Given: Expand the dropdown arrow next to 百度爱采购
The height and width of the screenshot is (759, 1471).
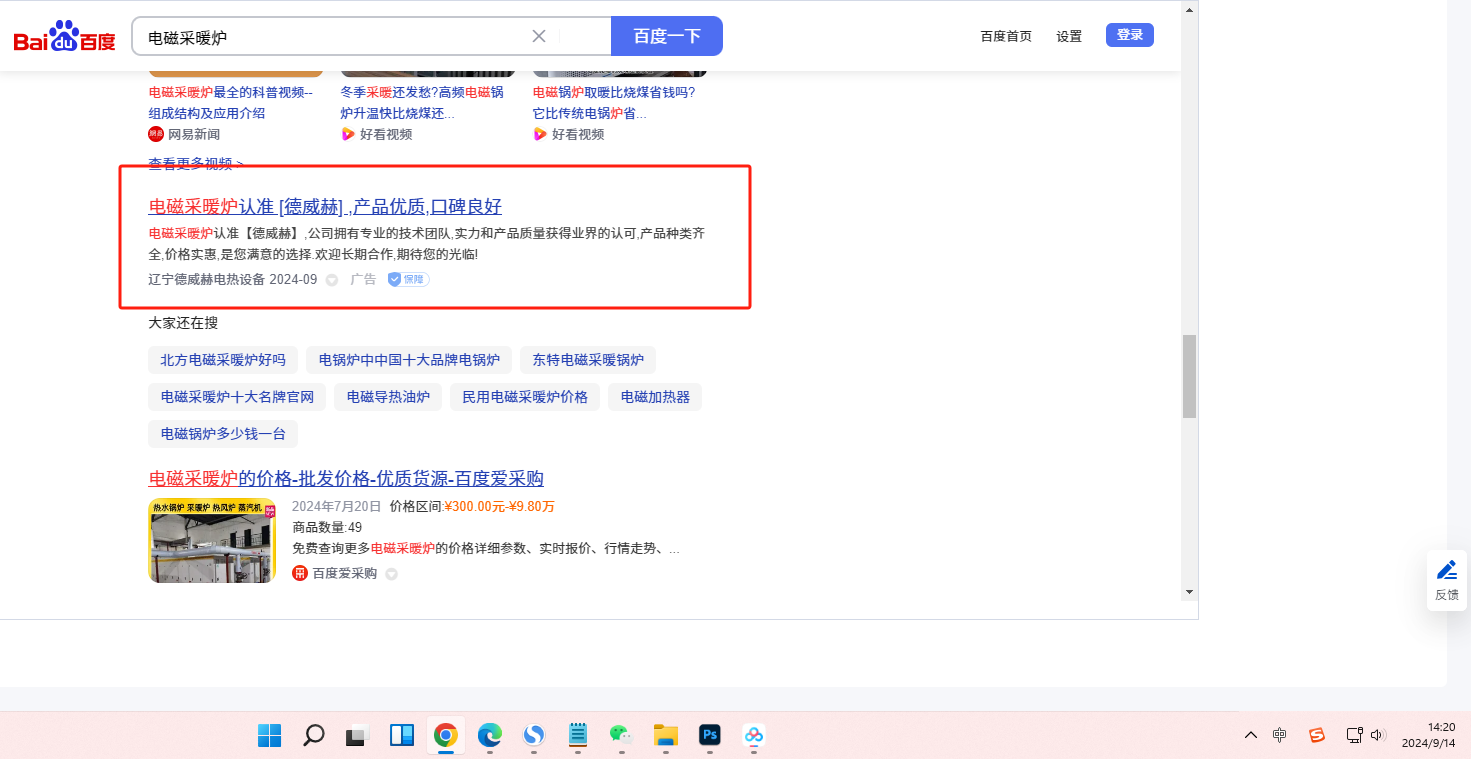Looking at the screenshot, I should click(391, 575).
